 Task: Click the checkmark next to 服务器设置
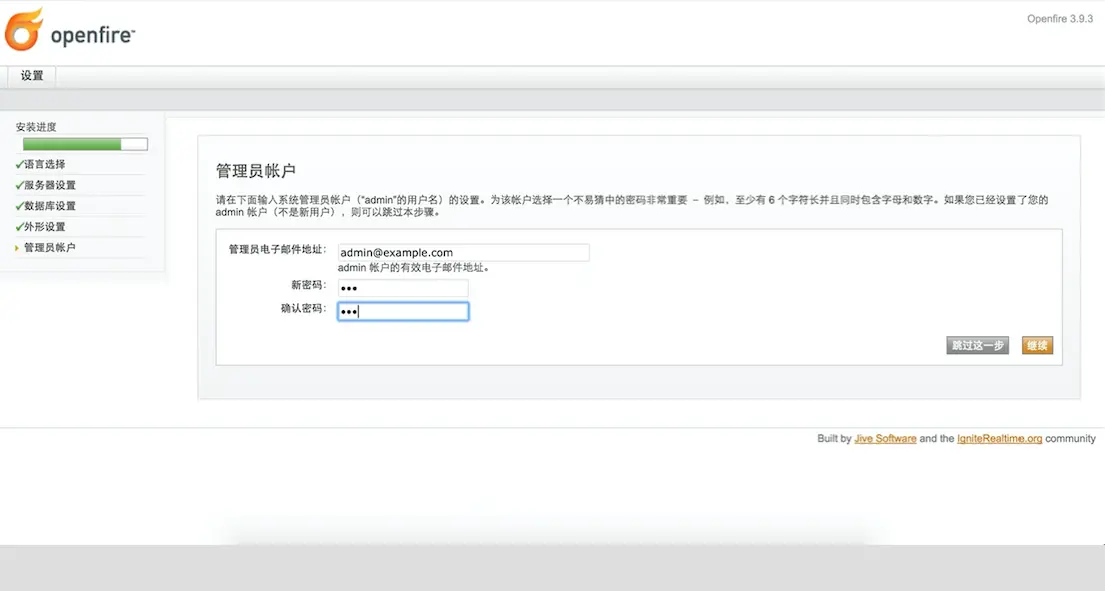(17, 184)
